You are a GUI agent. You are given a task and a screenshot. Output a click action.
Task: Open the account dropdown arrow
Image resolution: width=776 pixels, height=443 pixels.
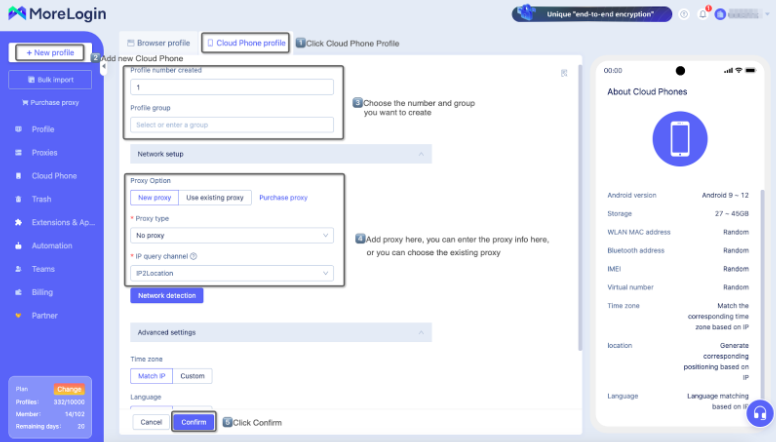(x=768, y=14)
